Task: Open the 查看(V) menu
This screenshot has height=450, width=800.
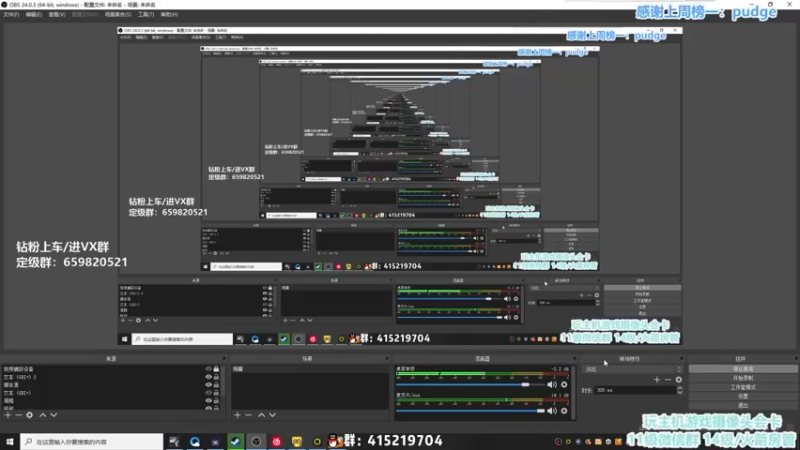Action: [x=57, y=15]
